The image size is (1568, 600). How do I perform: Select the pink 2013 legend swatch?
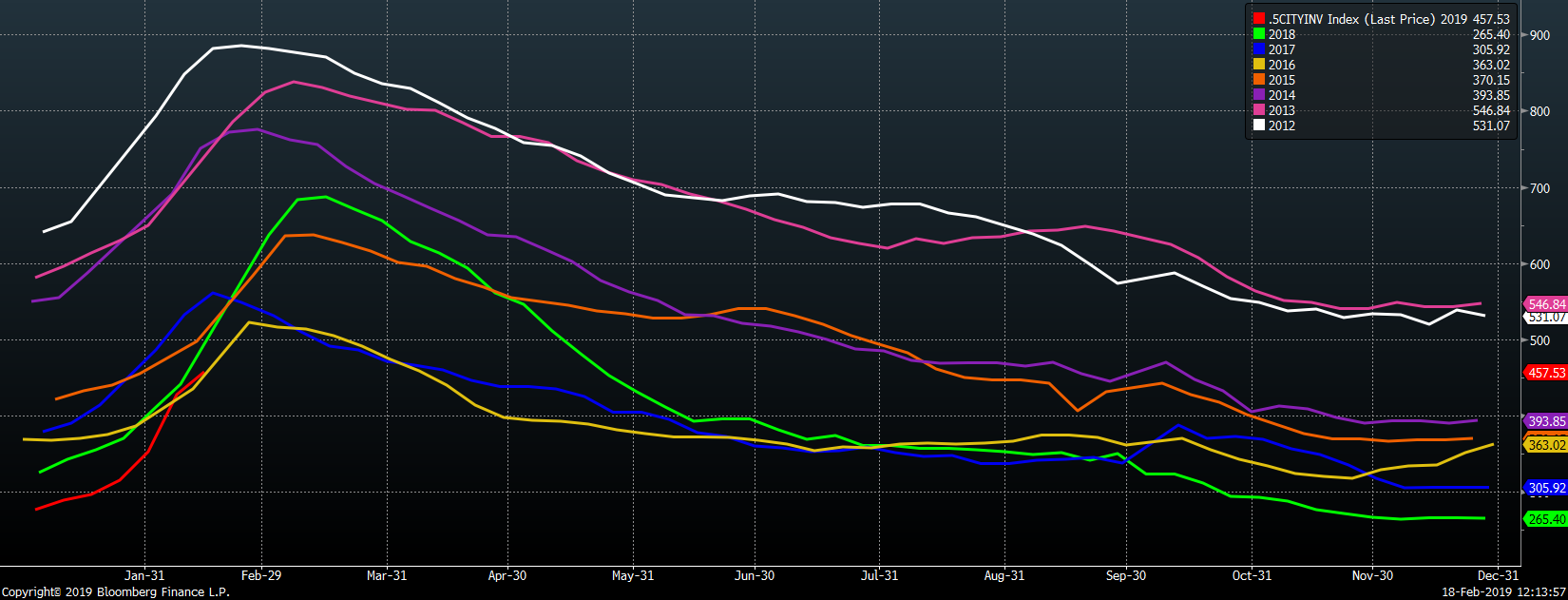tap(1259, 110)
